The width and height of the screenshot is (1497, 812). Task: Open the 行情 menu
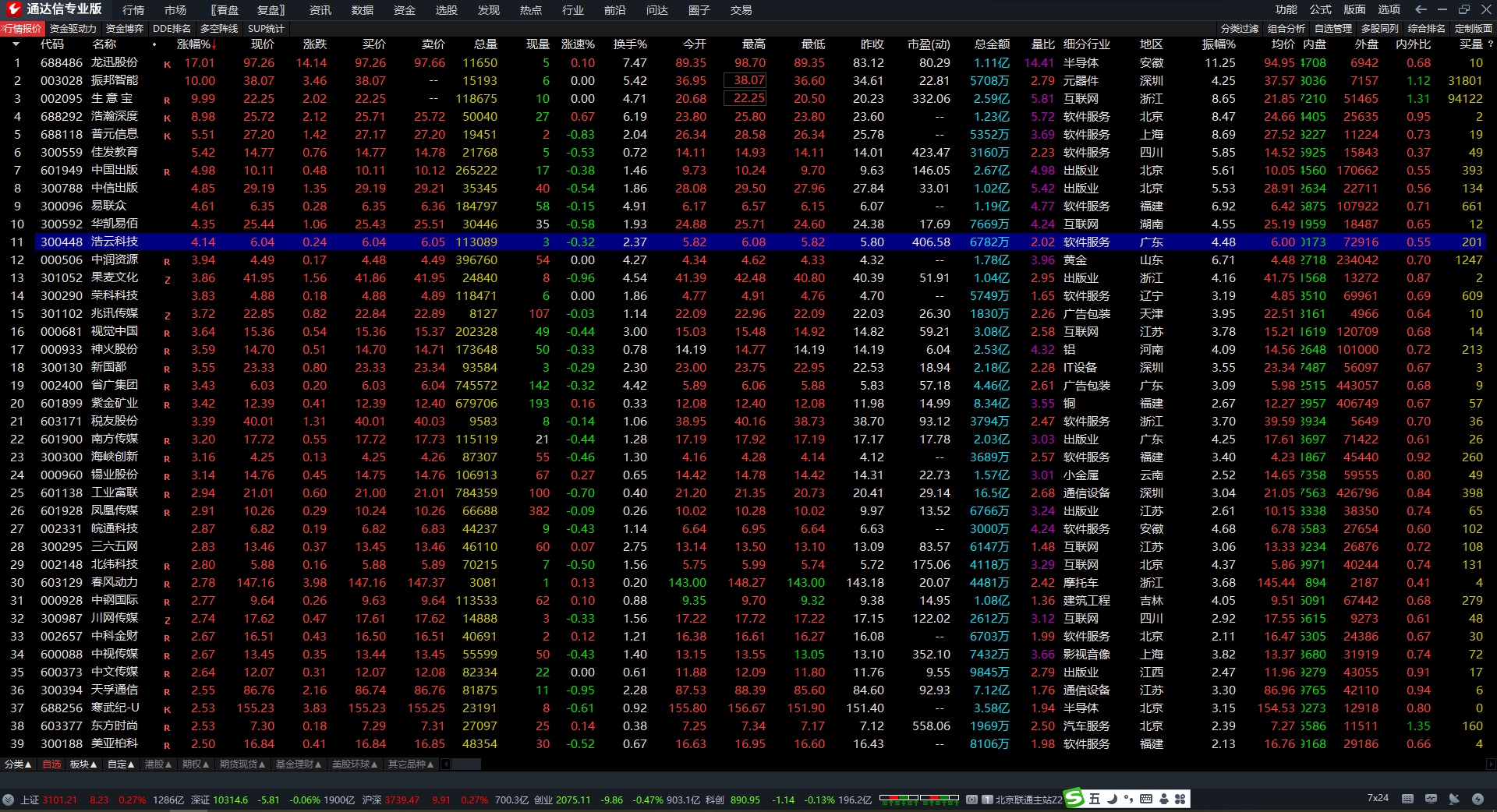pyautogui.click(x=133, y=10)
